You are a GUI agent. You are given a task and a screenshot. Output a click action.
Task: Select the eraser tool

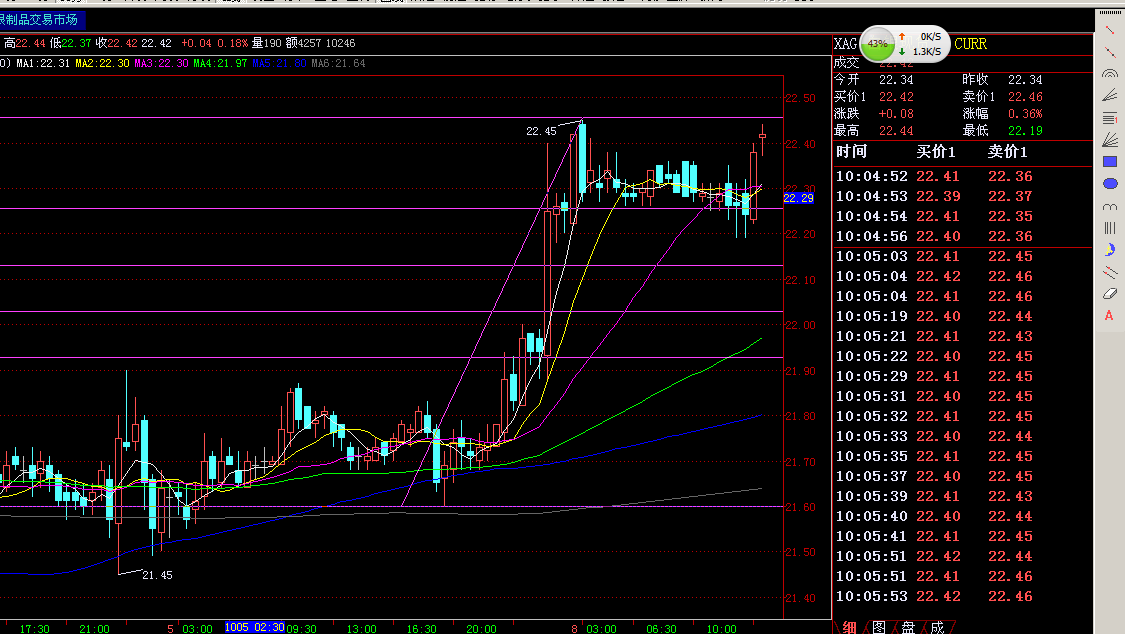pos(1109,293)
